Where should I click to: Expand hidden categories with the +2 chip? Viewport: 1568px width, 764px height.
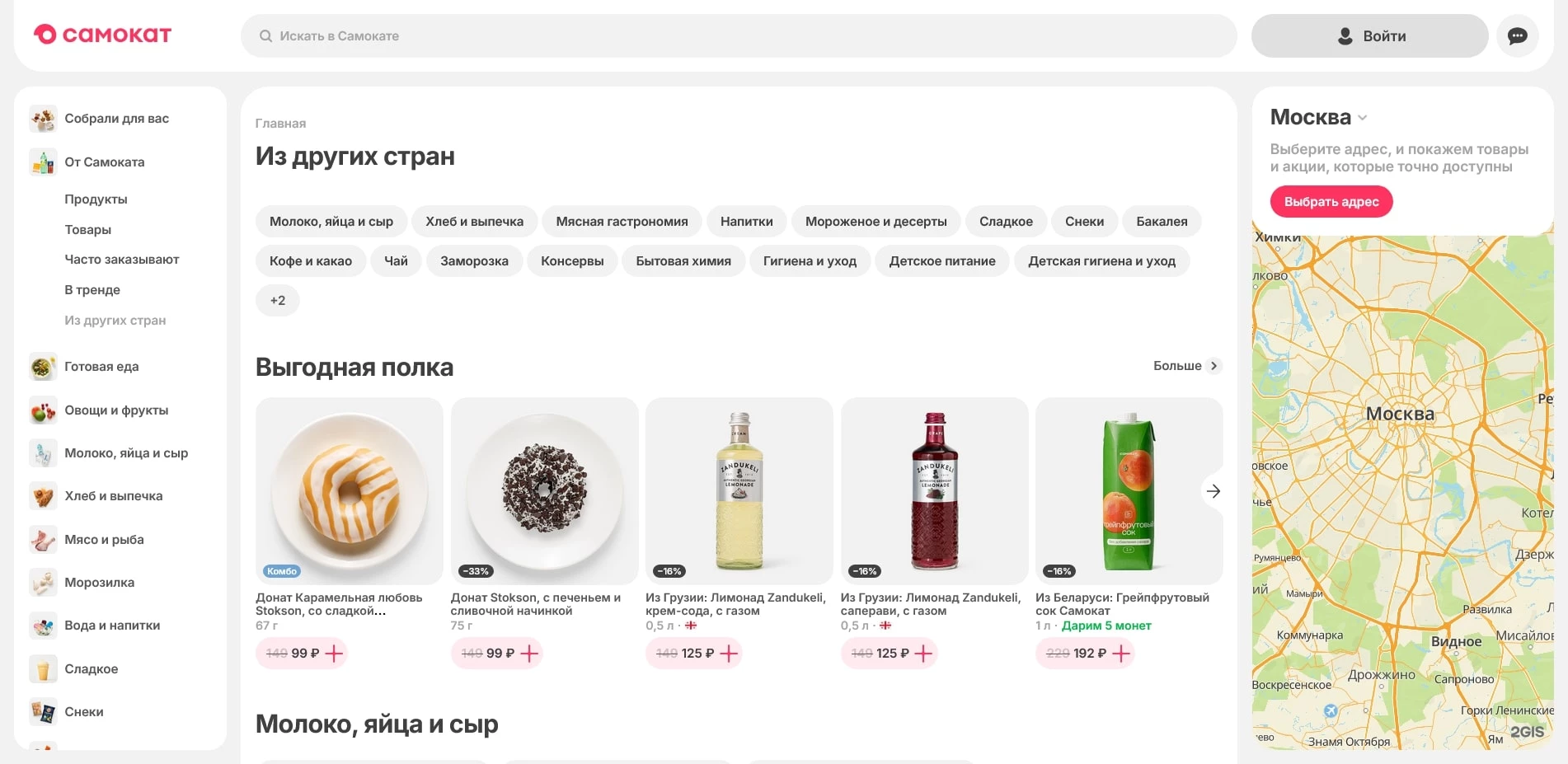coord(278,300)
